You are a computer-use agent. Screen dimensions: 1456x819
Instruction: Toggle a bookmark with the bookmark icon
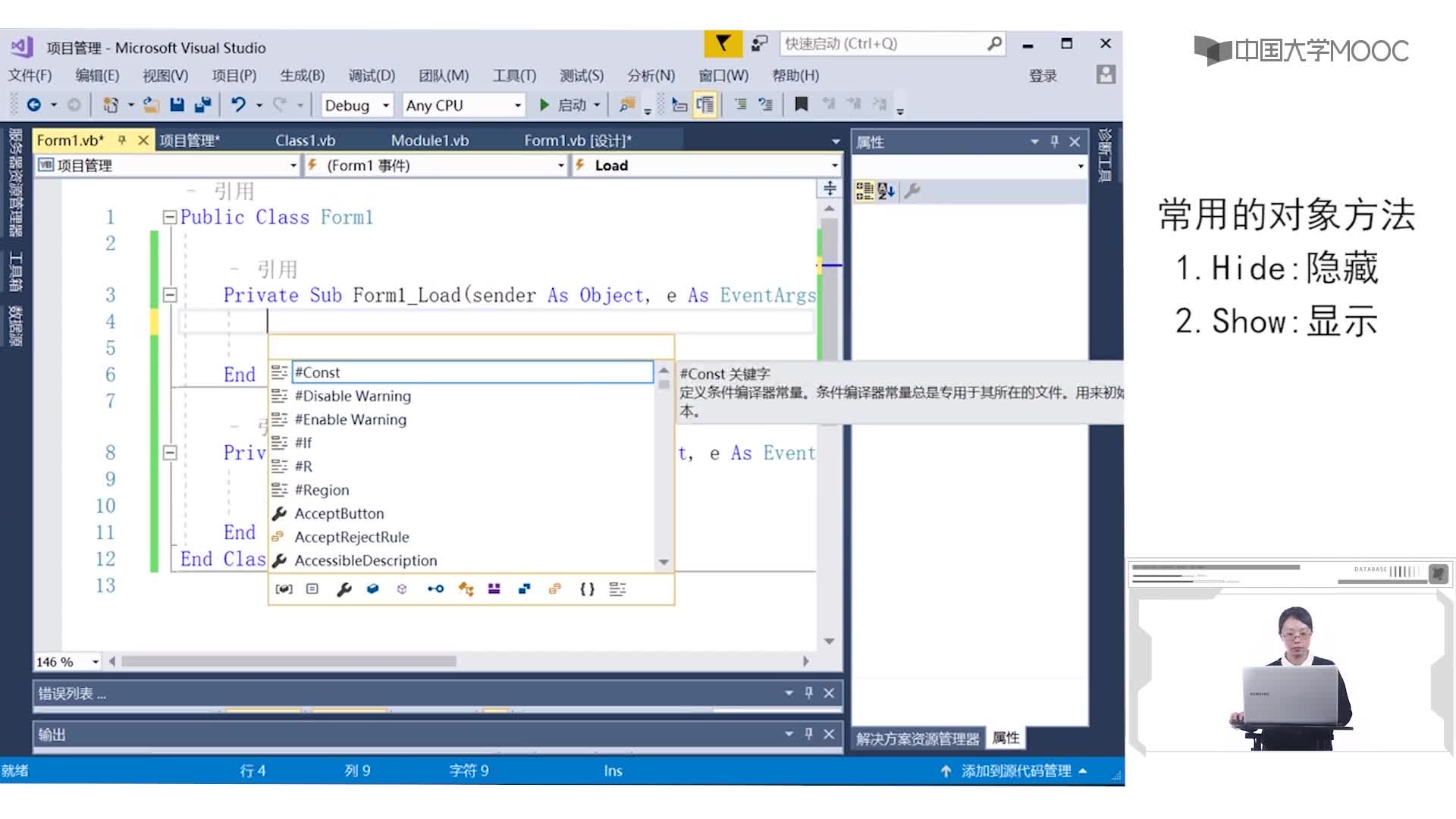(x=801, y=104)
